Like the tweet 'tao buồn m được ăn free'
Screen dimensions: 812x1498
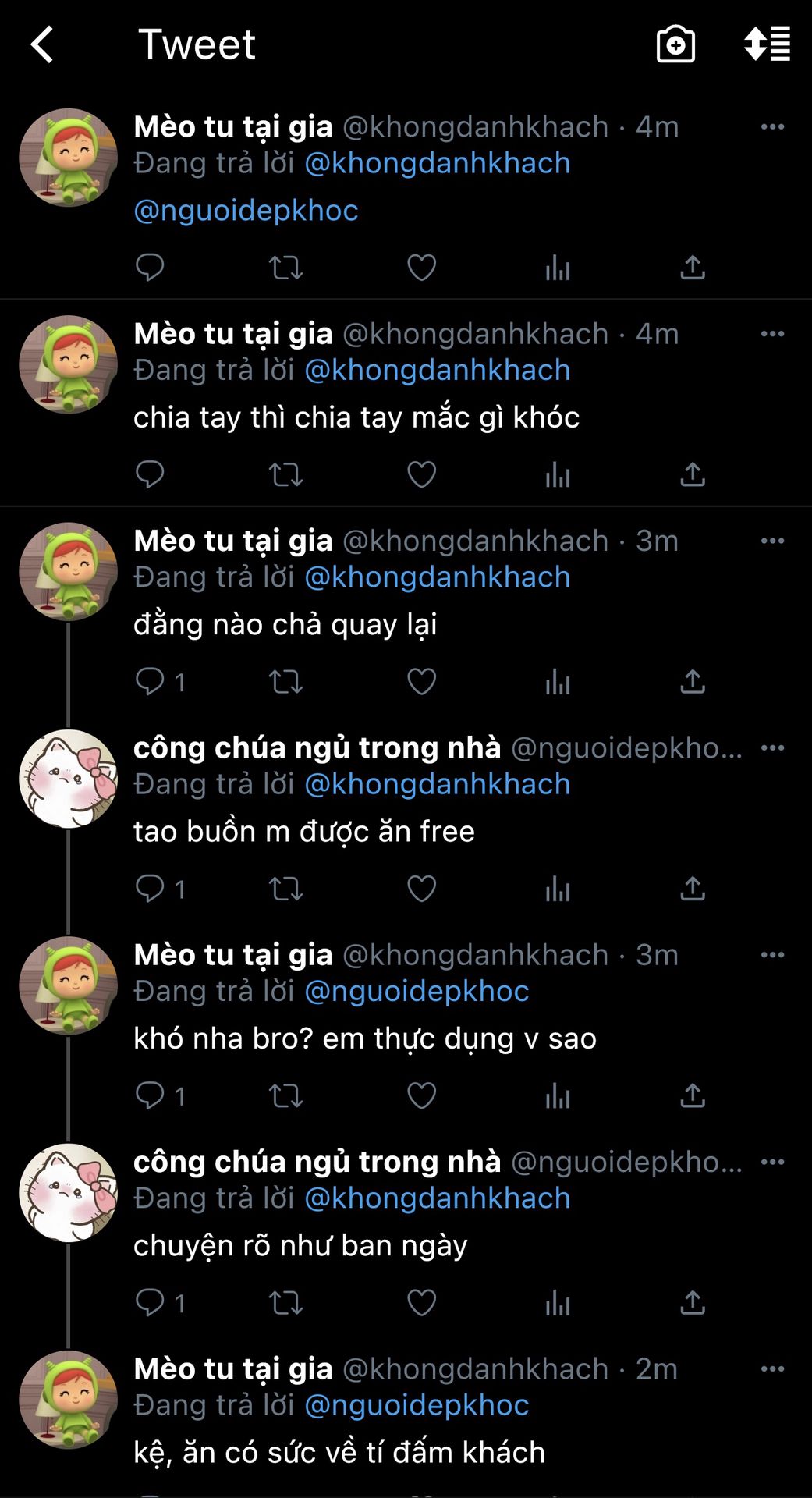(421, 889)
